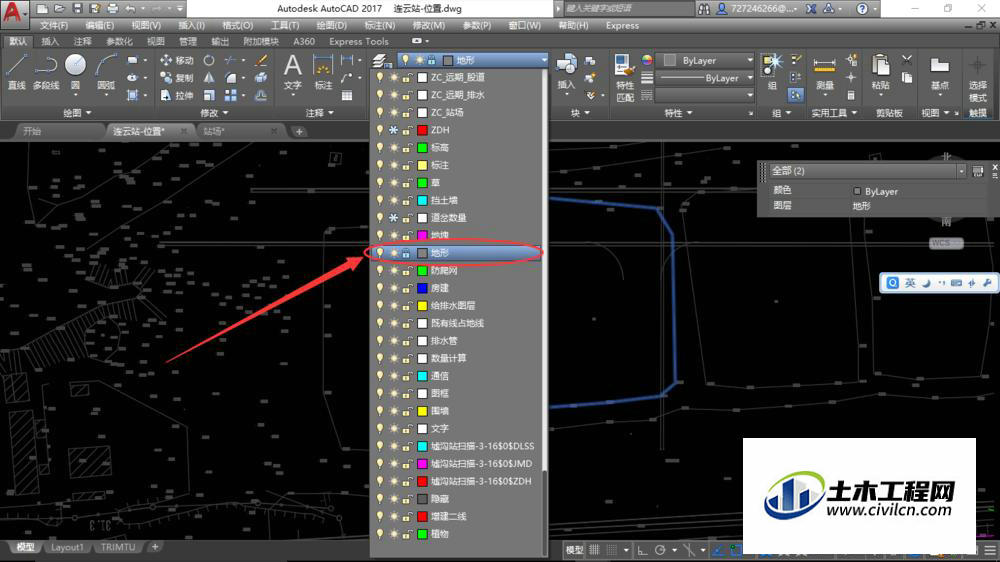Click the Save icon in quick access toolbar
This screenshot has width=1000, height=562.
point(77,9)
